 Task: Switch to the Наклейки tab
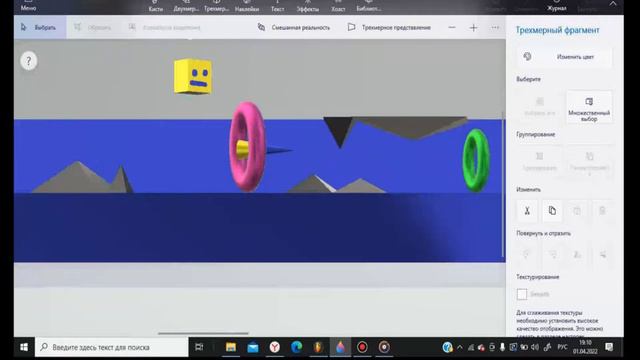click(247, 6)
